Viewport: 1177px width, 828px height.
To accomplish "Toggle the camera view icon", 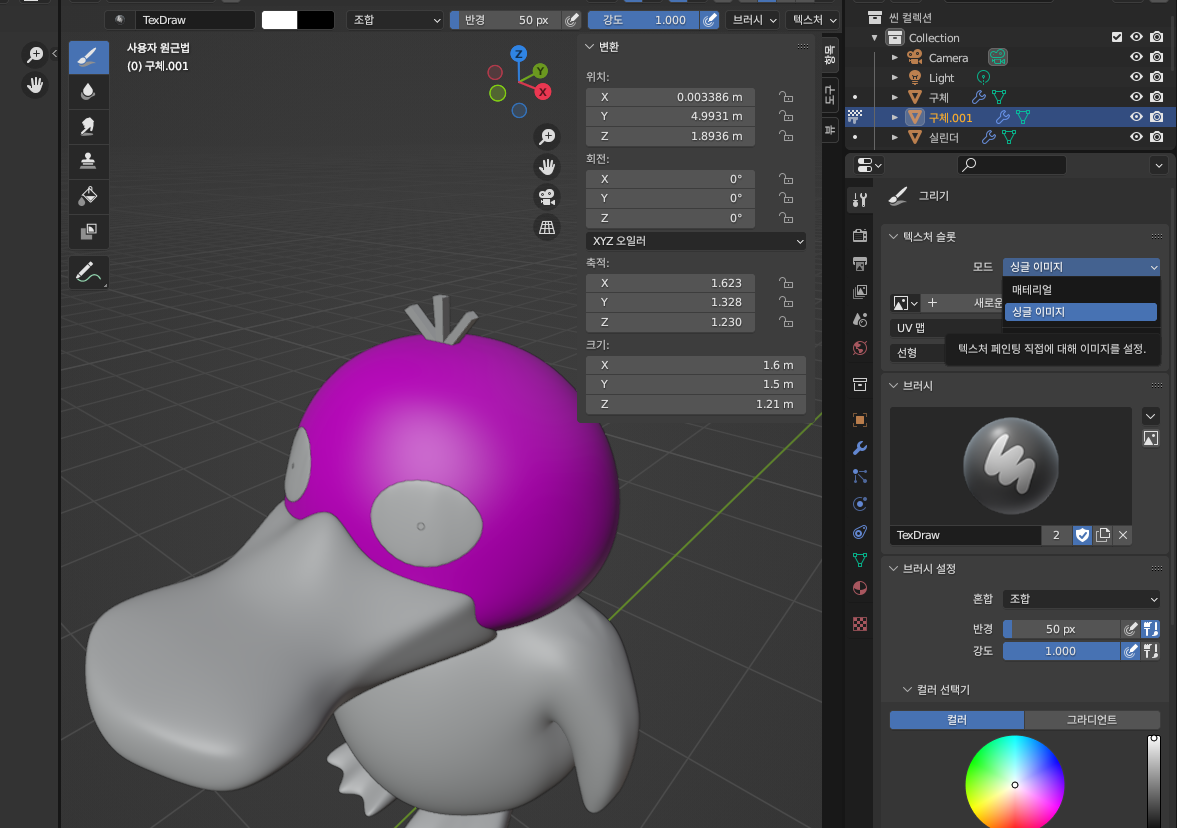I will pyautogui.click(x=547, y=197).
